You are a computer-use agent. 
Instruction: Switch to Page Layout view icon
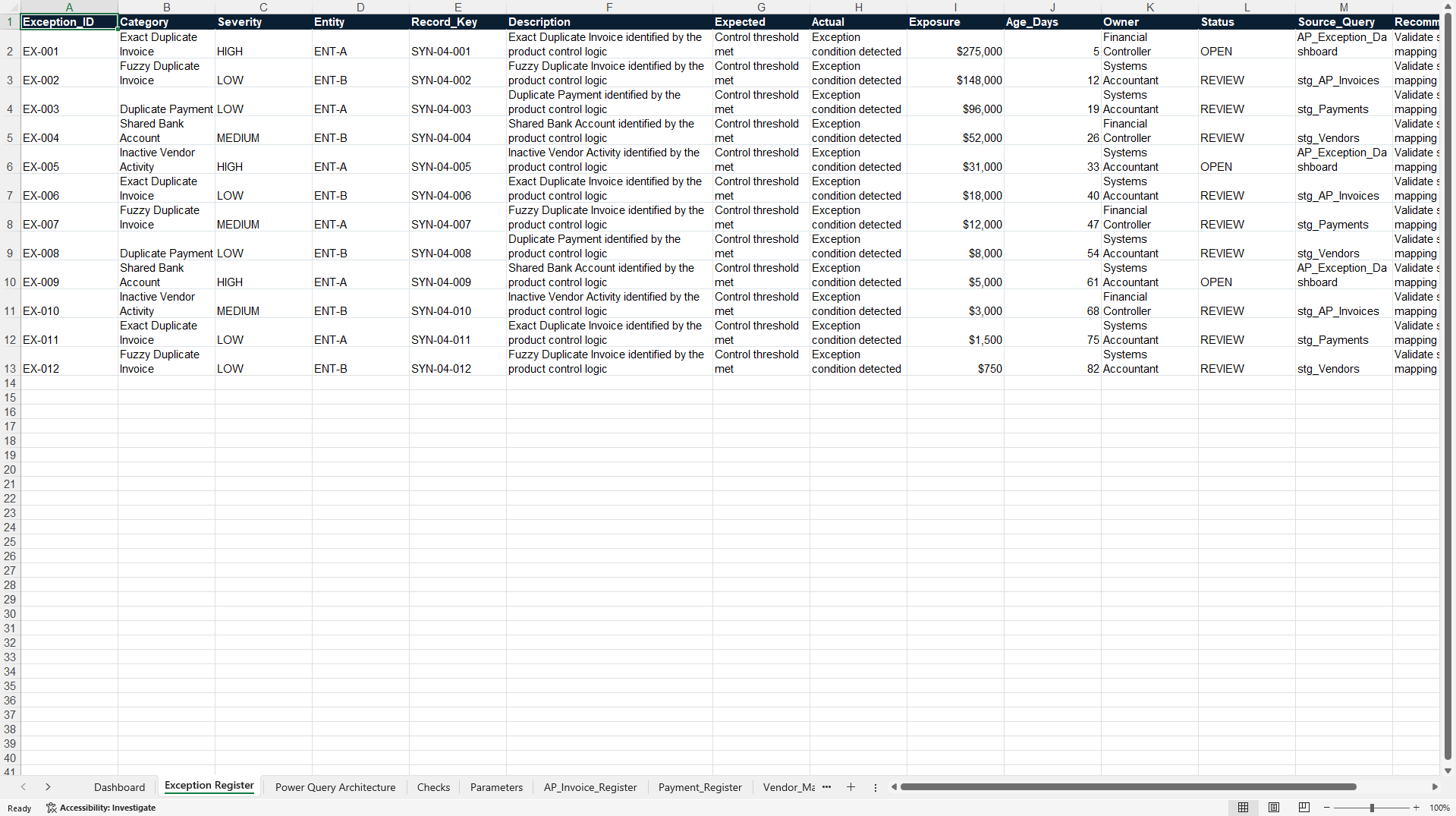(x=1274, y=808)
